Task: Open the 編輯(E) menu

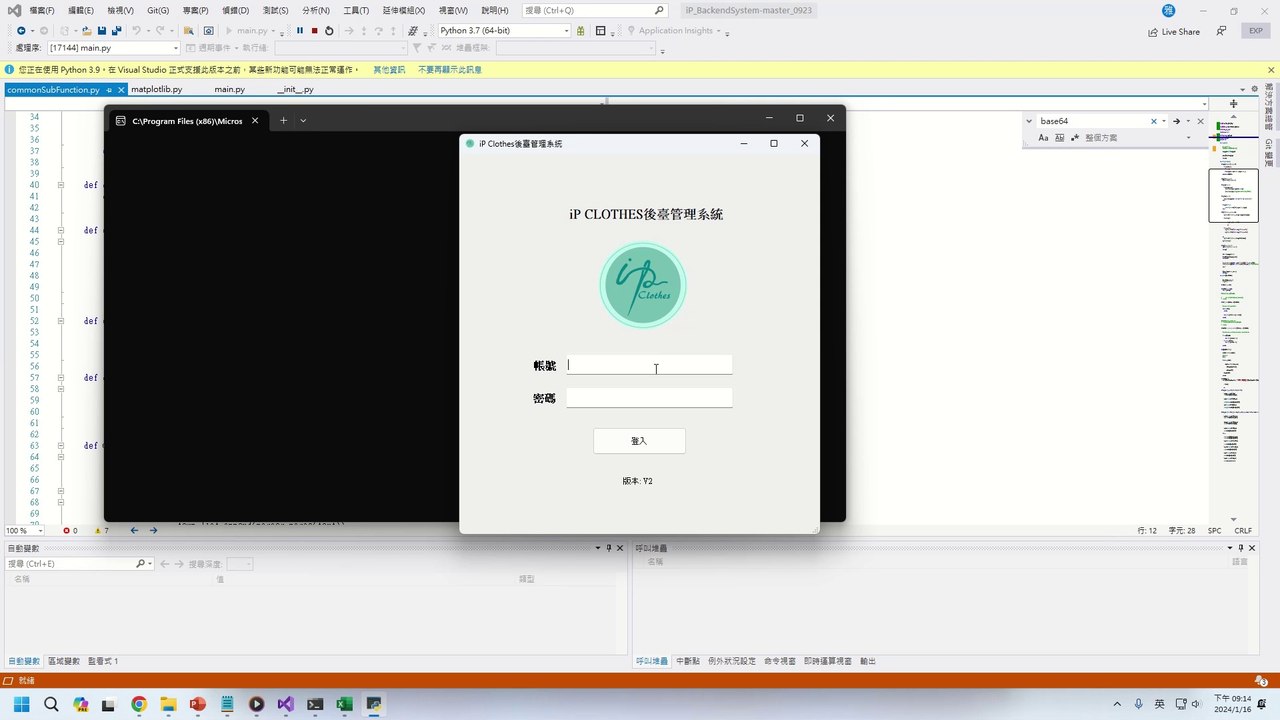Action: (81, 10)
